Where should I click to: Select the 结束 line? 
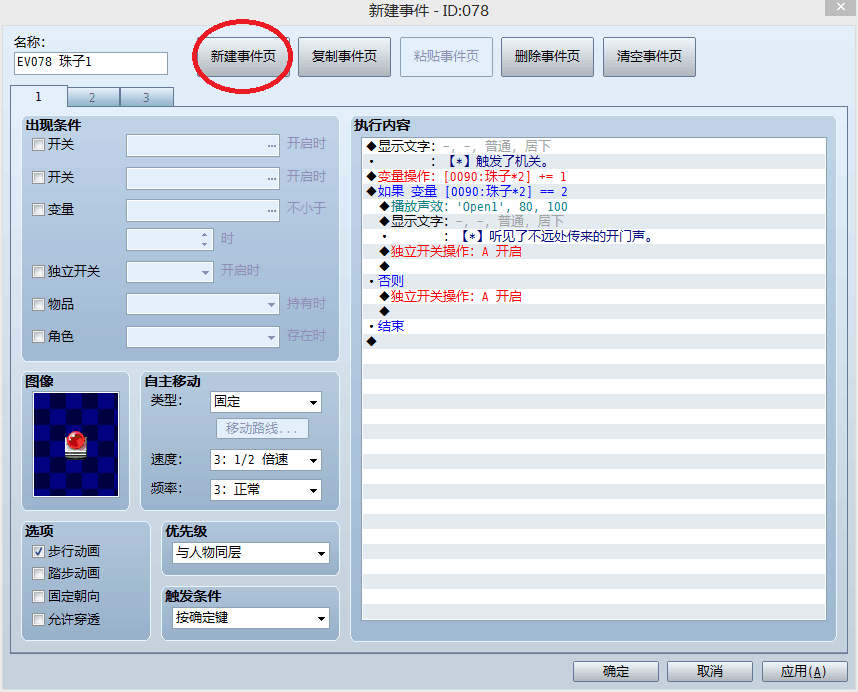coord(594,326)
